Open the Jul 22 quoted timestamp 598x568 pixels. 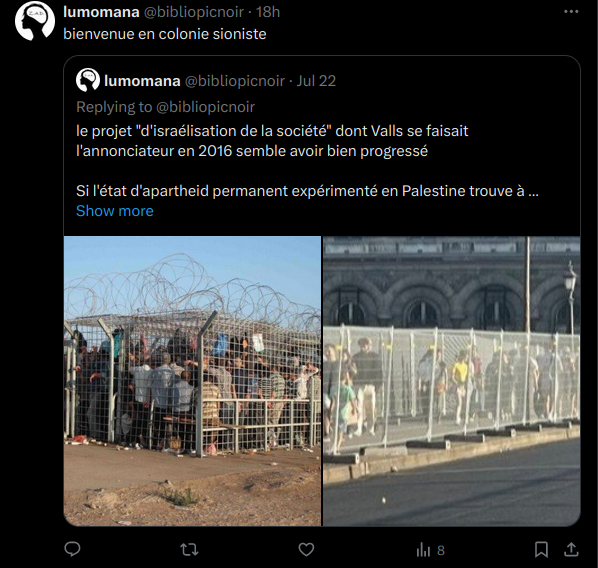316,81
